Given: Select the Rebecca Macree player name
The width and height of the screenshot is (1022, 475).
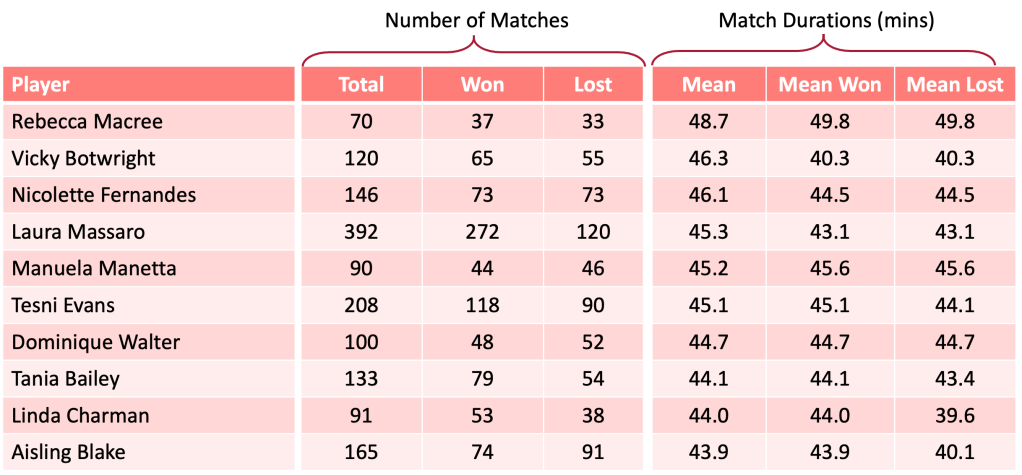Looking at the screenshot, I should [x=87, y=122].
